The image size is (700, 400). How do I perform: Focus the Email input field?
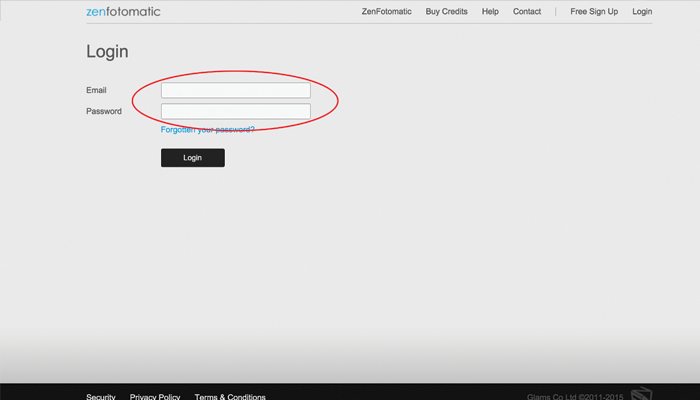[236, 91]
